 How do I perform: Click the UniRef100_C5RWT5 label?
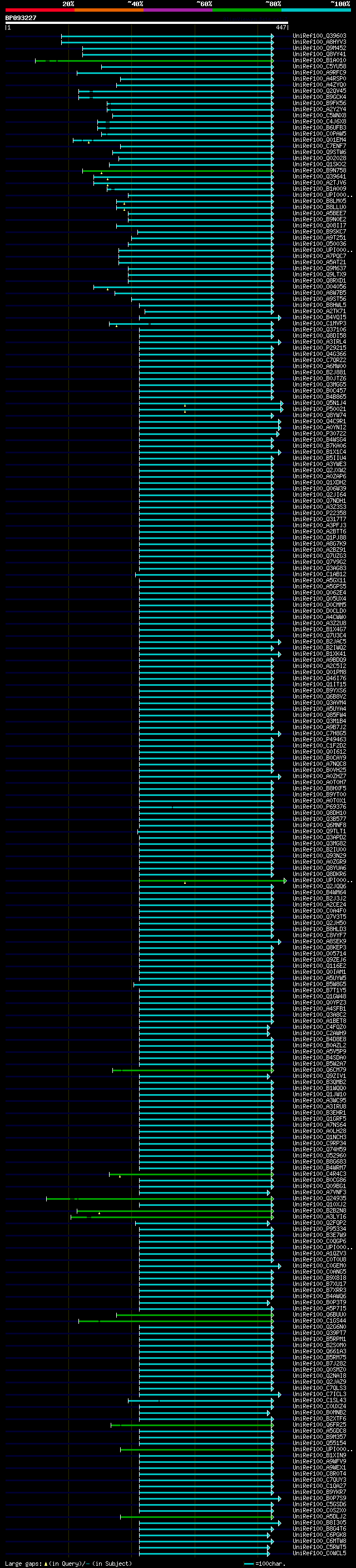click(x=319, y=1547)
